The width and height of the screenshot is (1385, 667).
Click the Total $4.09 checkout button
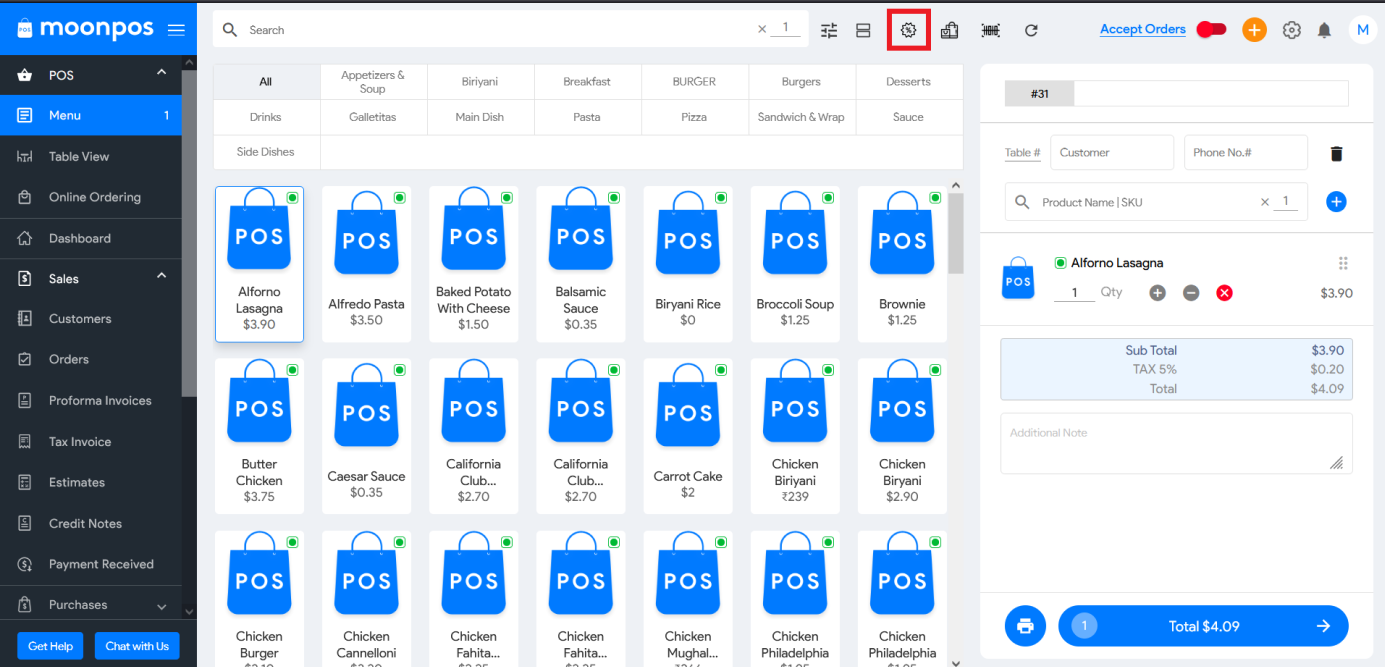[1203, 626]
